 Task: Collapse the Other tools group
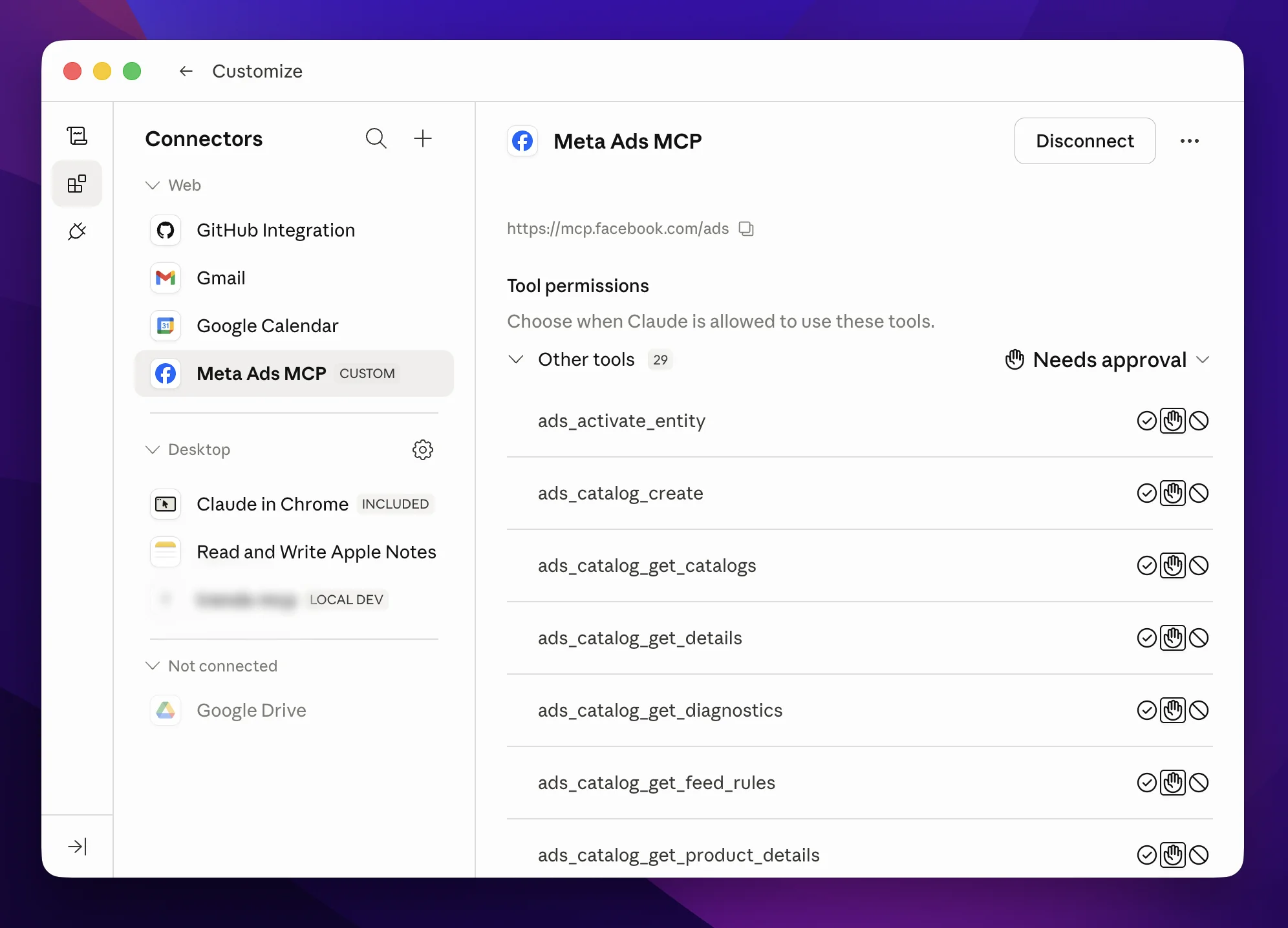[516, 359]
